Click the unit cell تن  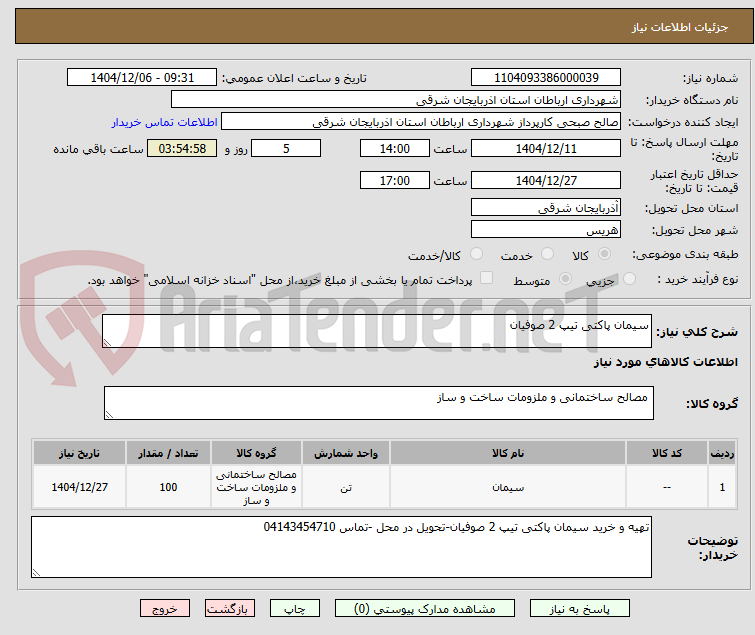click(x=346, y=487)
